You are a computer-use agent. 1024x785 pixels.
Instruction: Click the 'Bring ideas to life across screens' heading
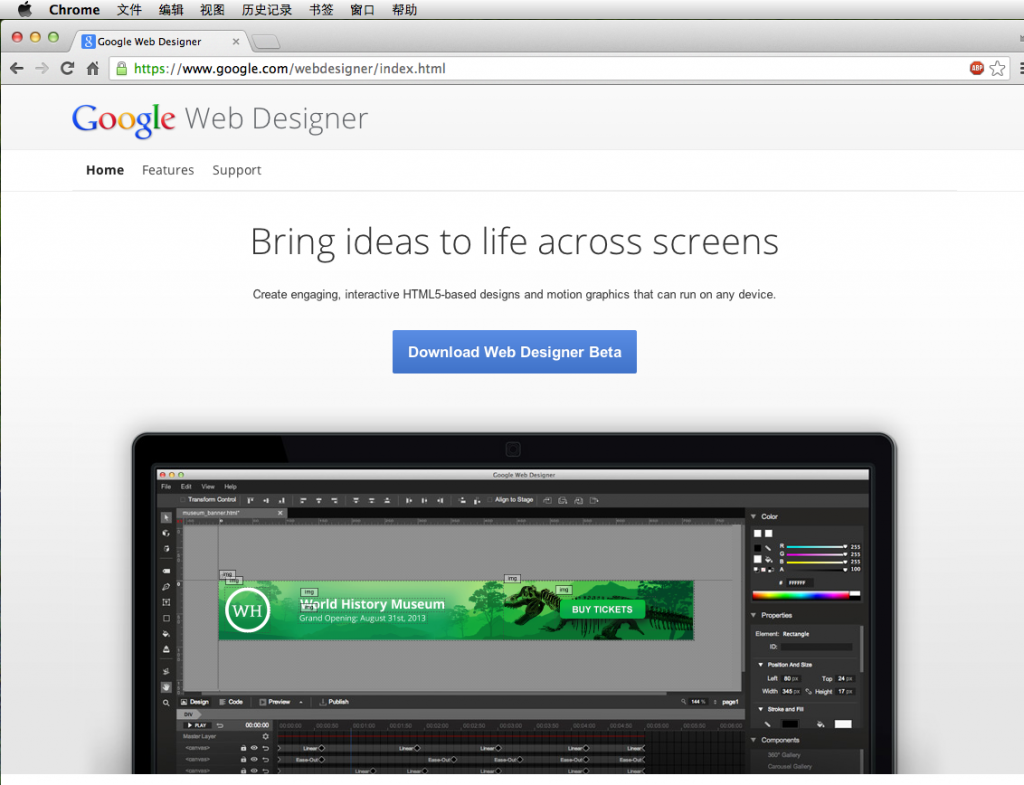(x=515, y=242)
